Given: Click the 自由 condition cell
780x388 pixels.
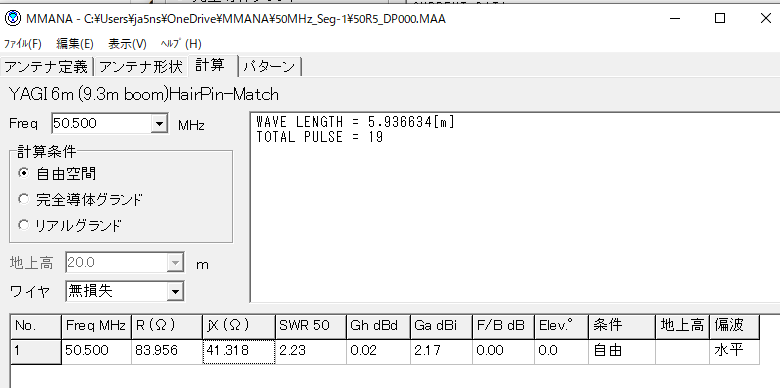Looking at the screenshot, I should pos(622,351).
